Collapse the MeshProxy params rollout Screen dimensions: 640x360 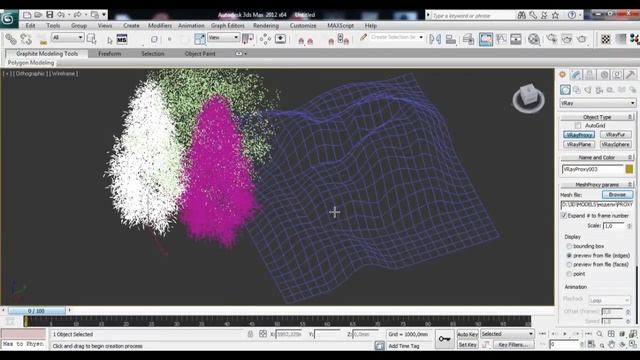597,184
